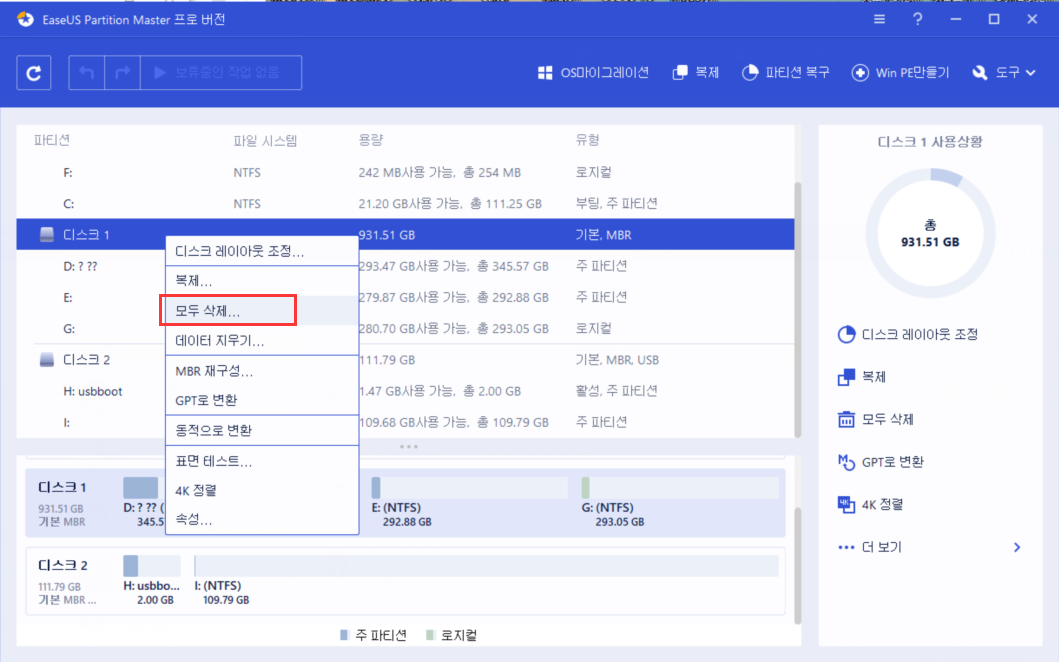Image resolution: width=1059 pixels, height=662 pixels.
Task: Click the disk usage donut chart
Action: point(930,233)
